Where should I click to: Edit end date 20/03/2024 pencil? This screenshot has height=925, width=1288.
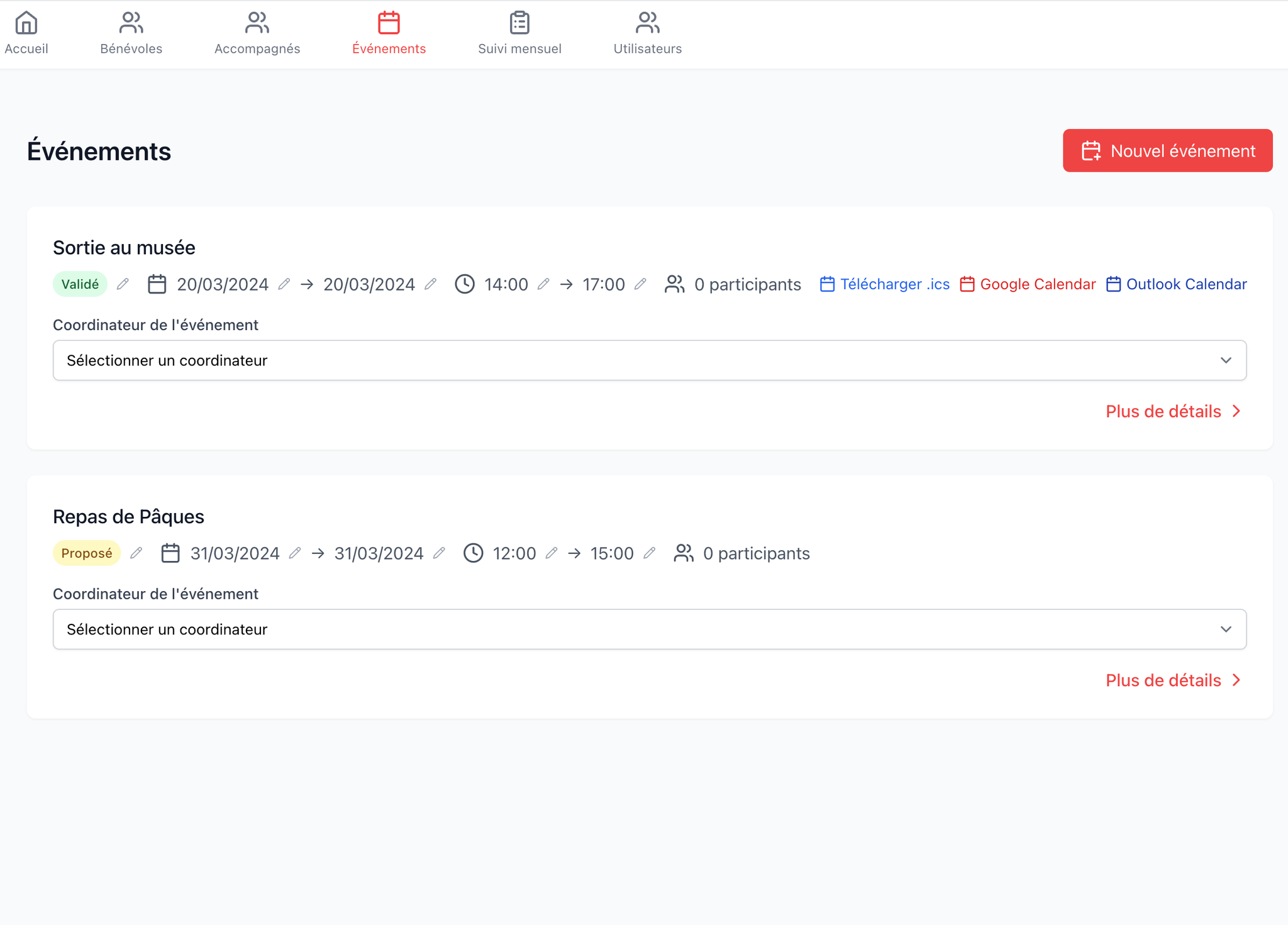pyautogui.click(x=431, y=284)
